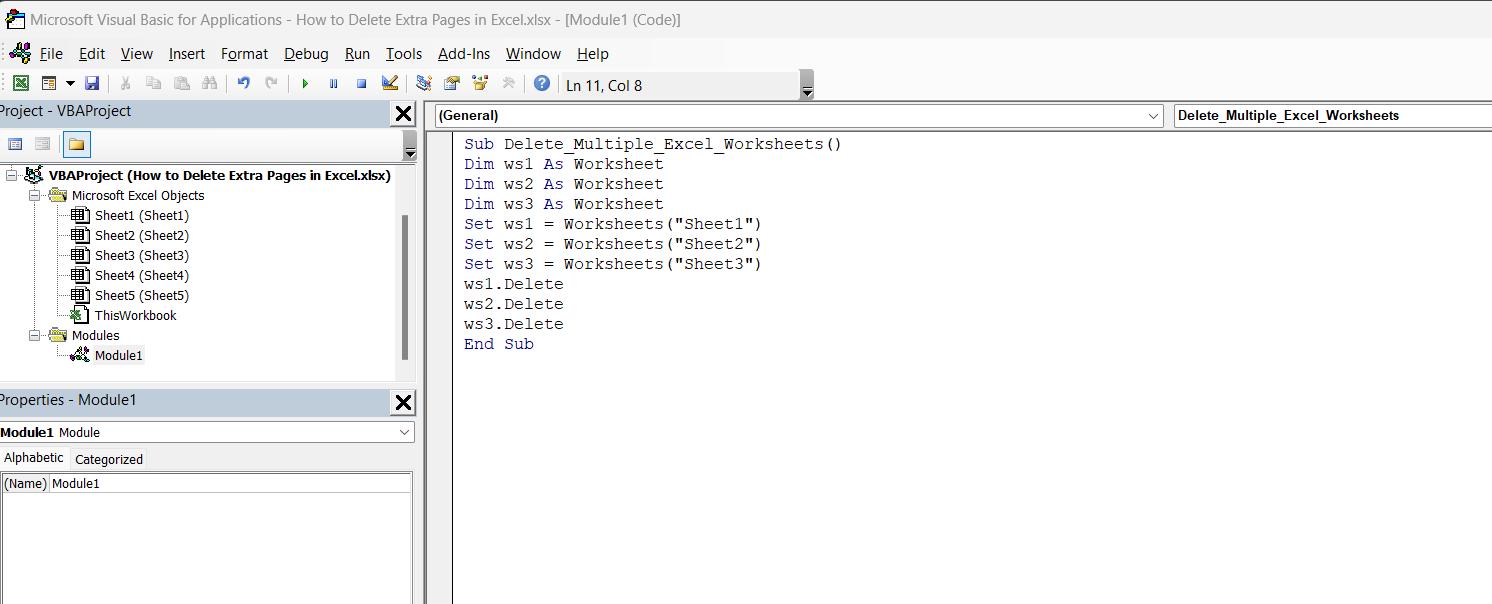Open the Module1 Module object dropdown
1492x604 pixels.
click(x=404, y=432)
